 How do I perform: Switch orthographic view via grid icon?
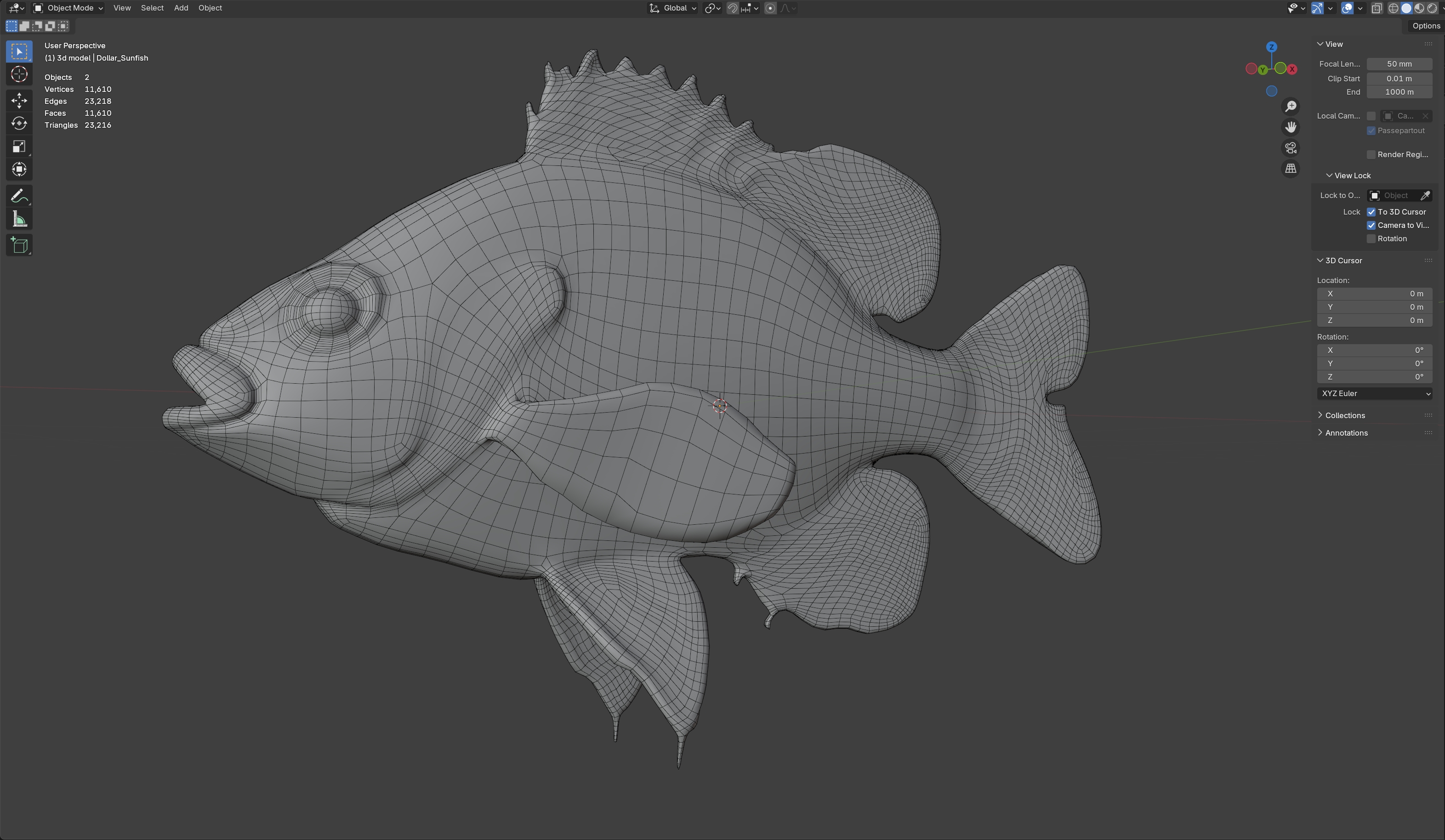pos(1290,169)
